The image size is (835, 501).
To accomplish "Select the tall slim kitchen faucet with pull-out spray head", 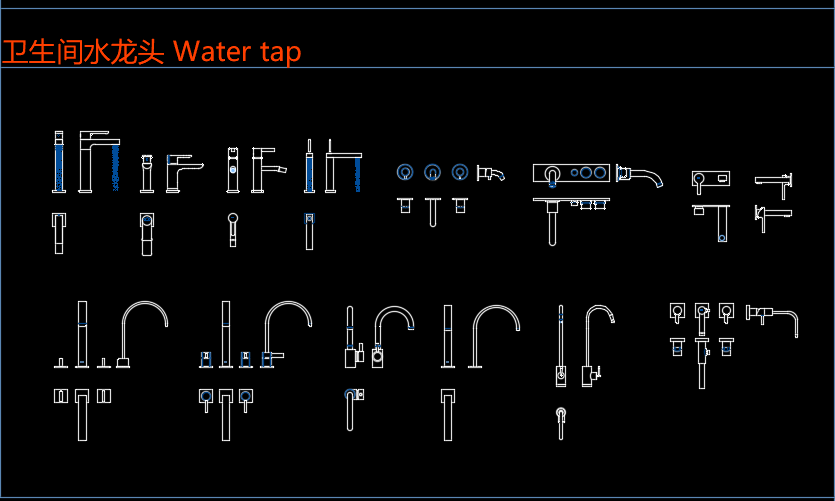I will tap(599, 346).
